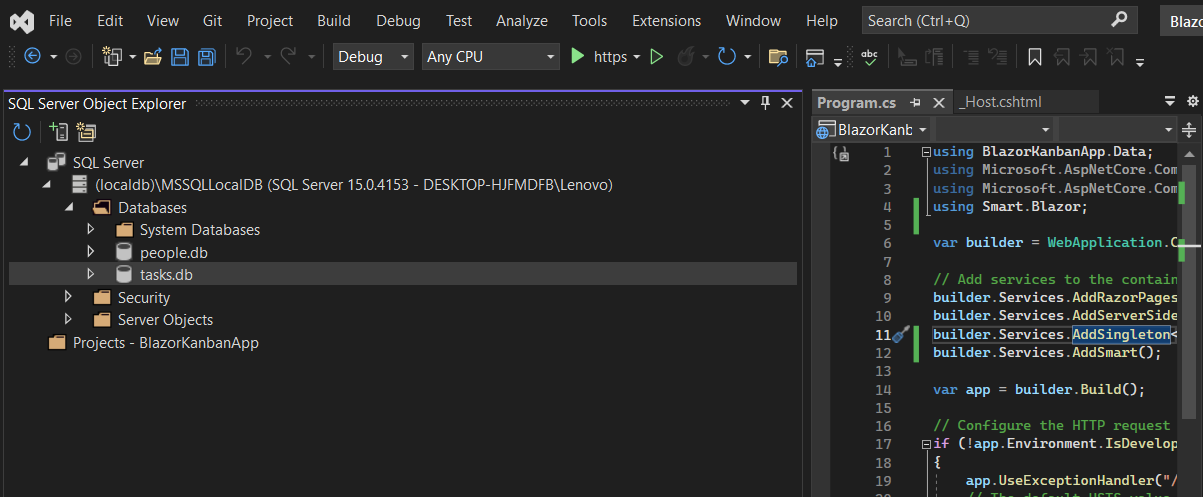Open the Analyze menu
The image size is (1203, 497).
coord(522,20)
